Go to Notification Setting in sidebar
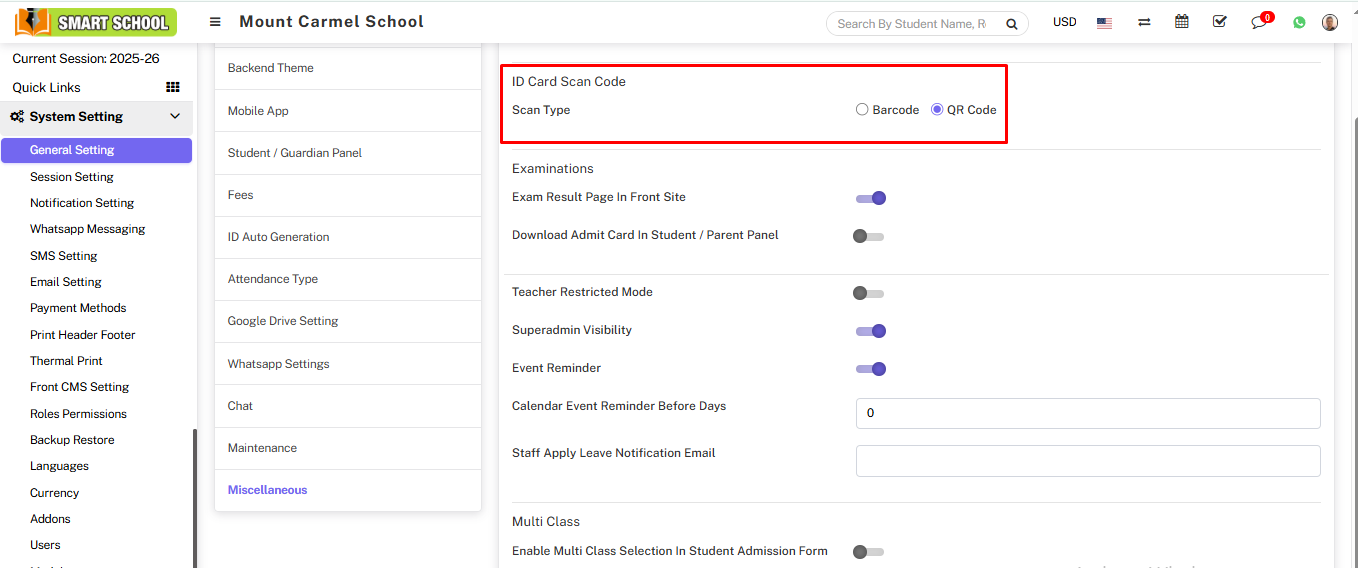The width and height of the screenshot is (1358, 568). [x=82, y=203]
